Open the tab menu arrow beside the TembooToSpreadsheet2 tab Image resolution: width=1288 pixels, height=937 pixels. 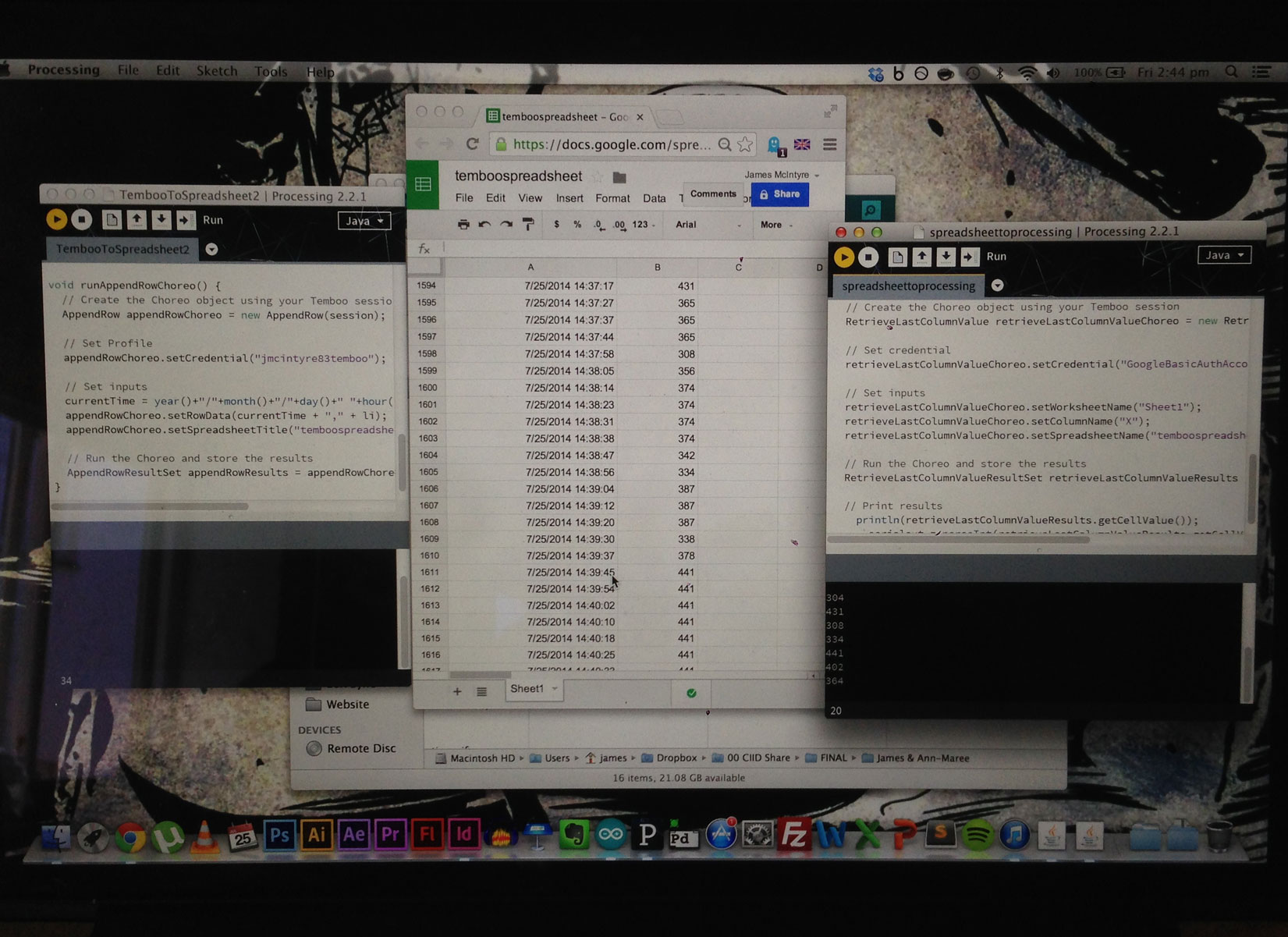pos(211,250)
